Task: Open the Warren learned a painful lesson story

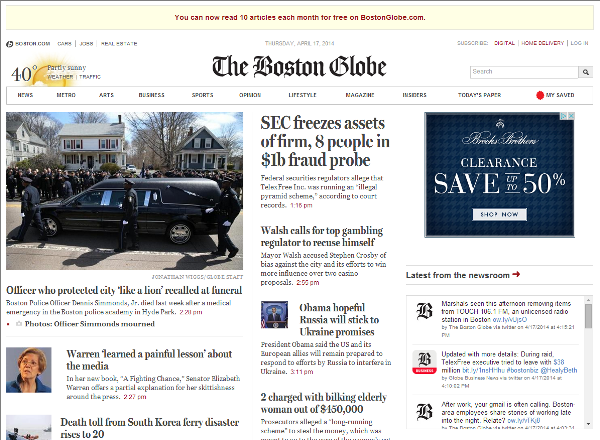Action: tap(149, 360)
